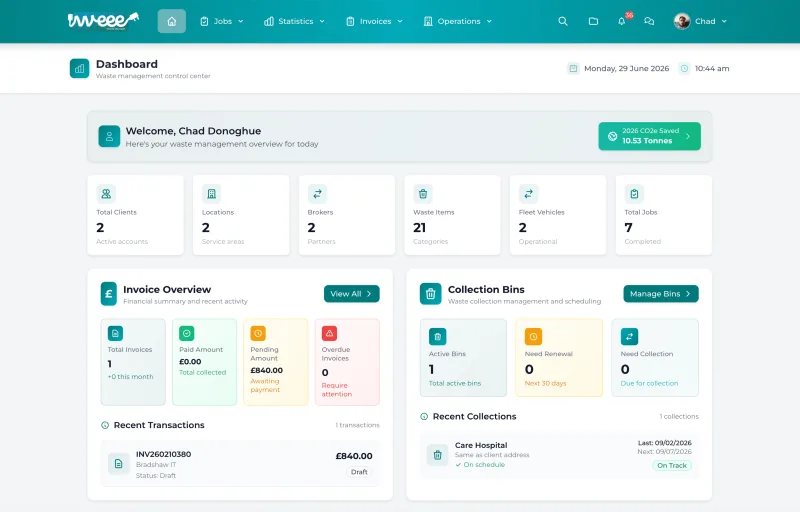
Task: Open the Chad user account dropdown
Action: 700,21
